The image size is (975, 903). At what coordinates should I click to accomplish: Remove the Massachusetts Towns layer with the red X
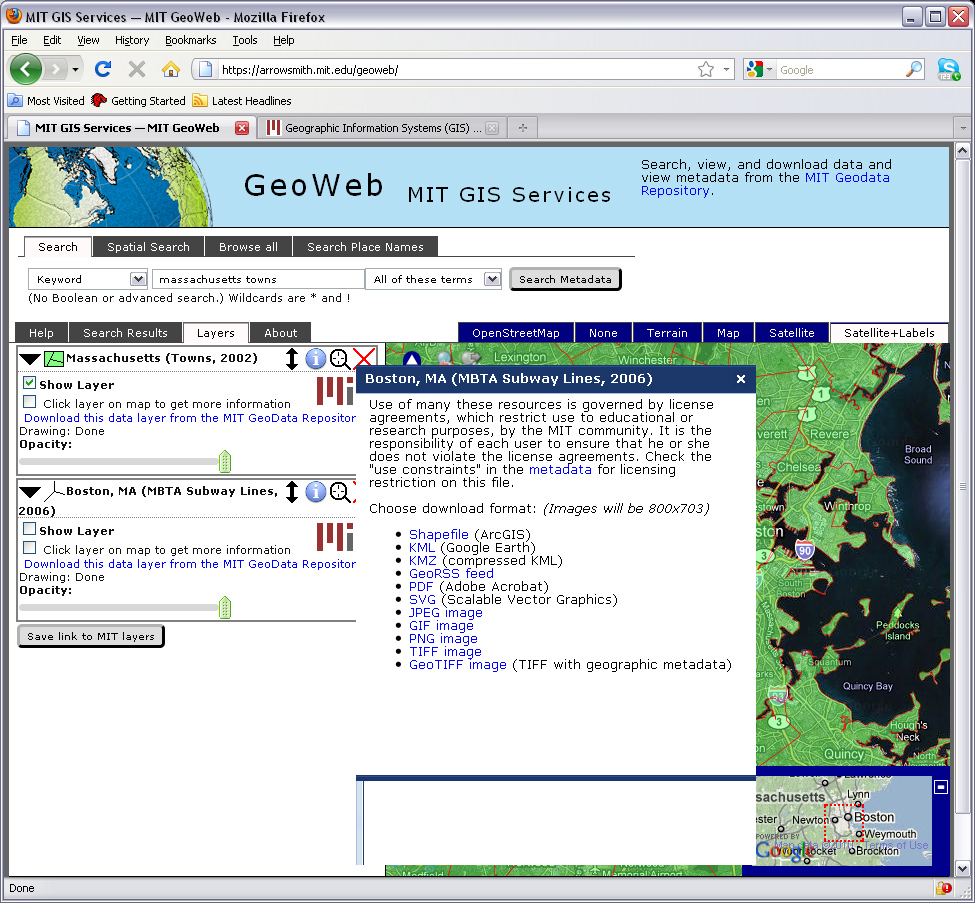(366, 358)
